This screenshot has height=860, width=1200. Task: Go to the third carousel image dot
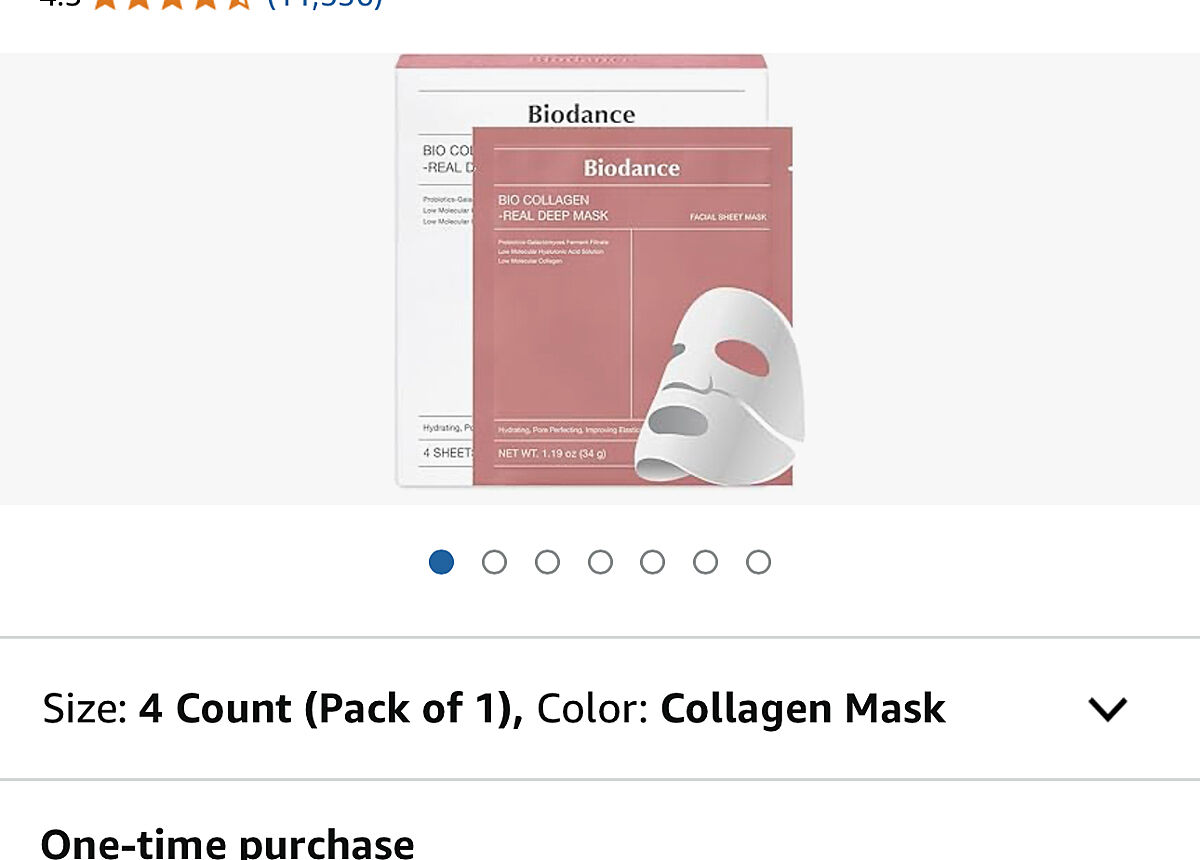547,562
